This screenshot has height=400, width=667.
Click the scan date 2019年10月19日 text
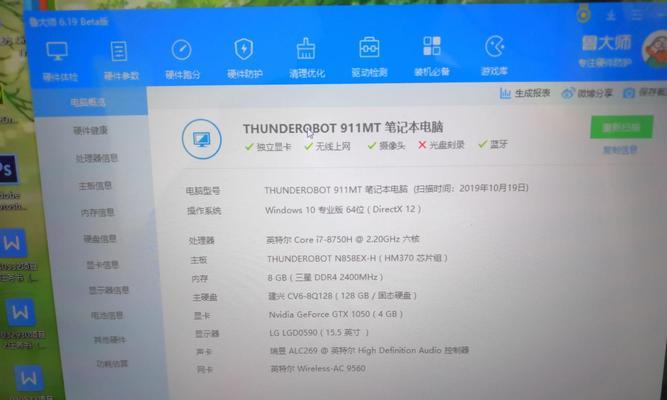(x=494, y=188)
